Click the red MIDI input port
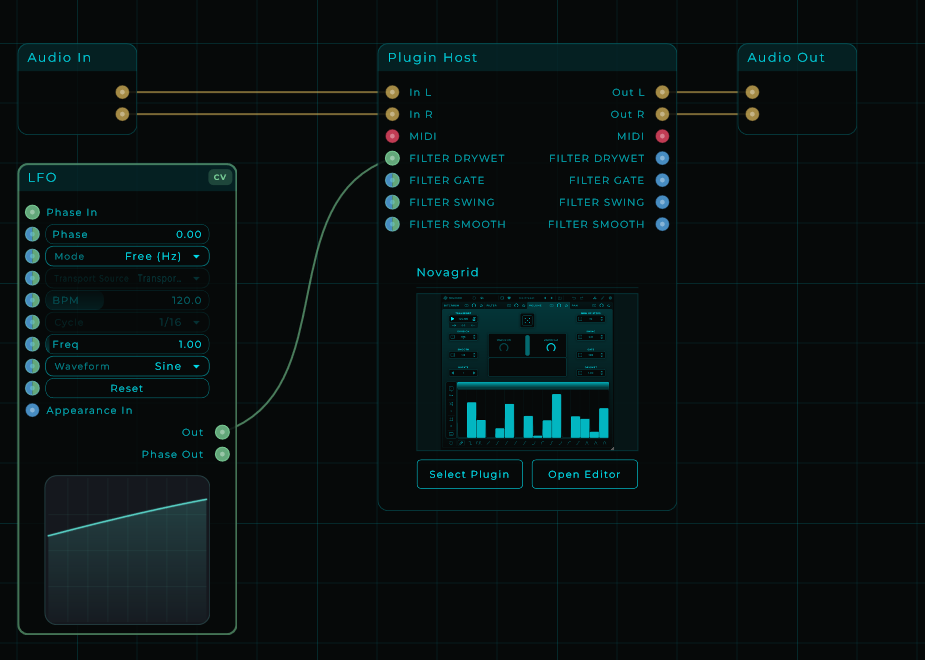The width and height of the screenshot is (925, 660). pyautogui.click(x=392, y=136)
